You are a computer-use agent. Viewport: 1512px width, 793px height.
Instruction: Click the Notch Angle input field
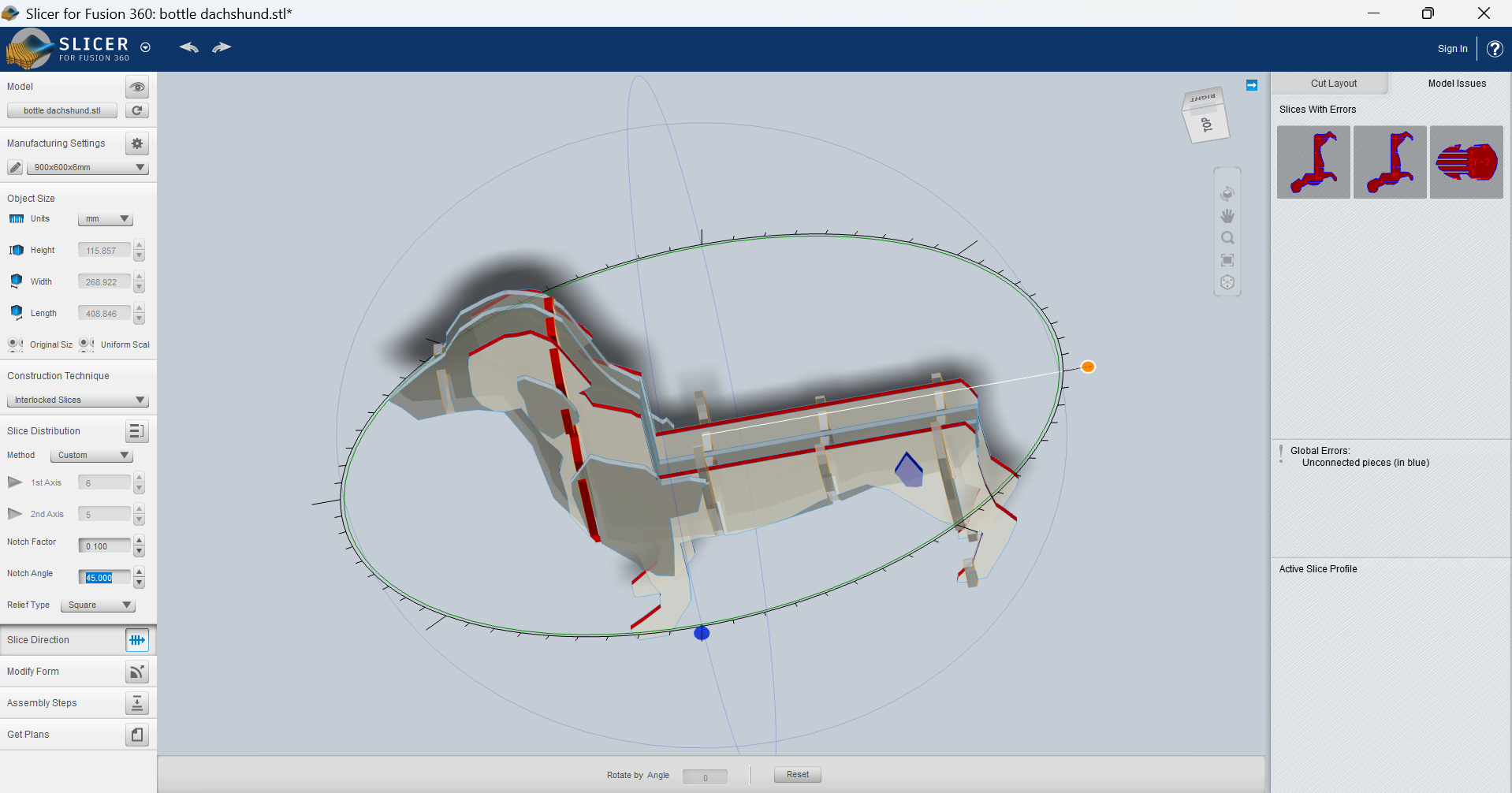tap(104, 578)
